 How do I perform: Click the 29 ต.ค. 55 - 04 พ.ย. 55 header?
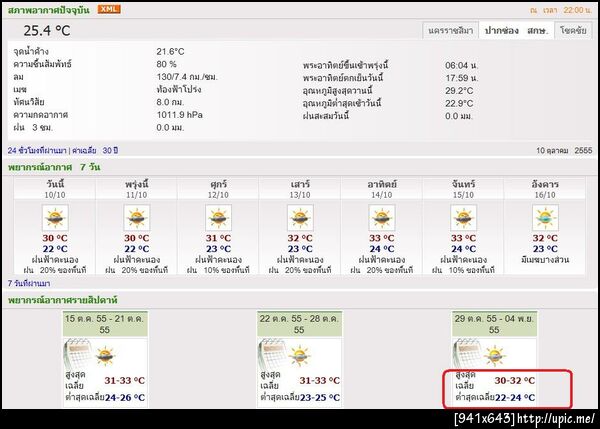pyautogui.click(x=494, y=324)
